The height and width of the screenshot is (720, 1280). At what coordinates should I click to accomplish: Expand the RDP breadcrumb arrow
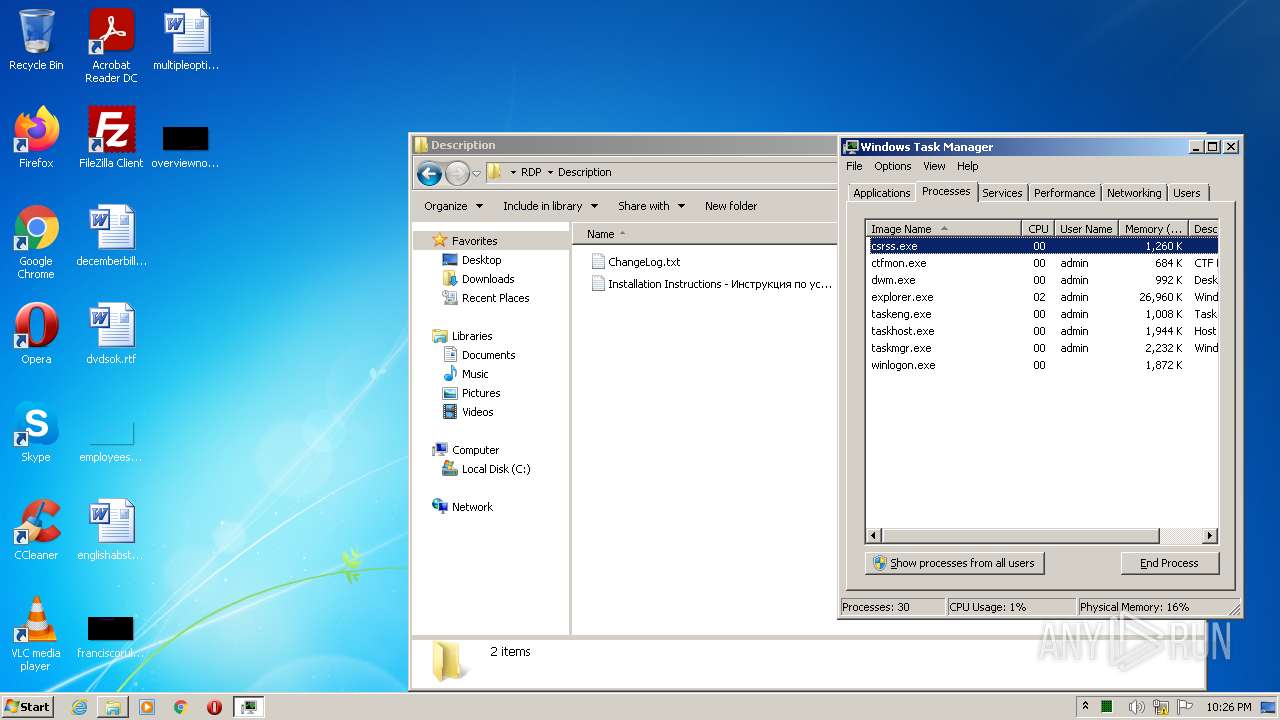pyautogui.click(x=550, y=172)
